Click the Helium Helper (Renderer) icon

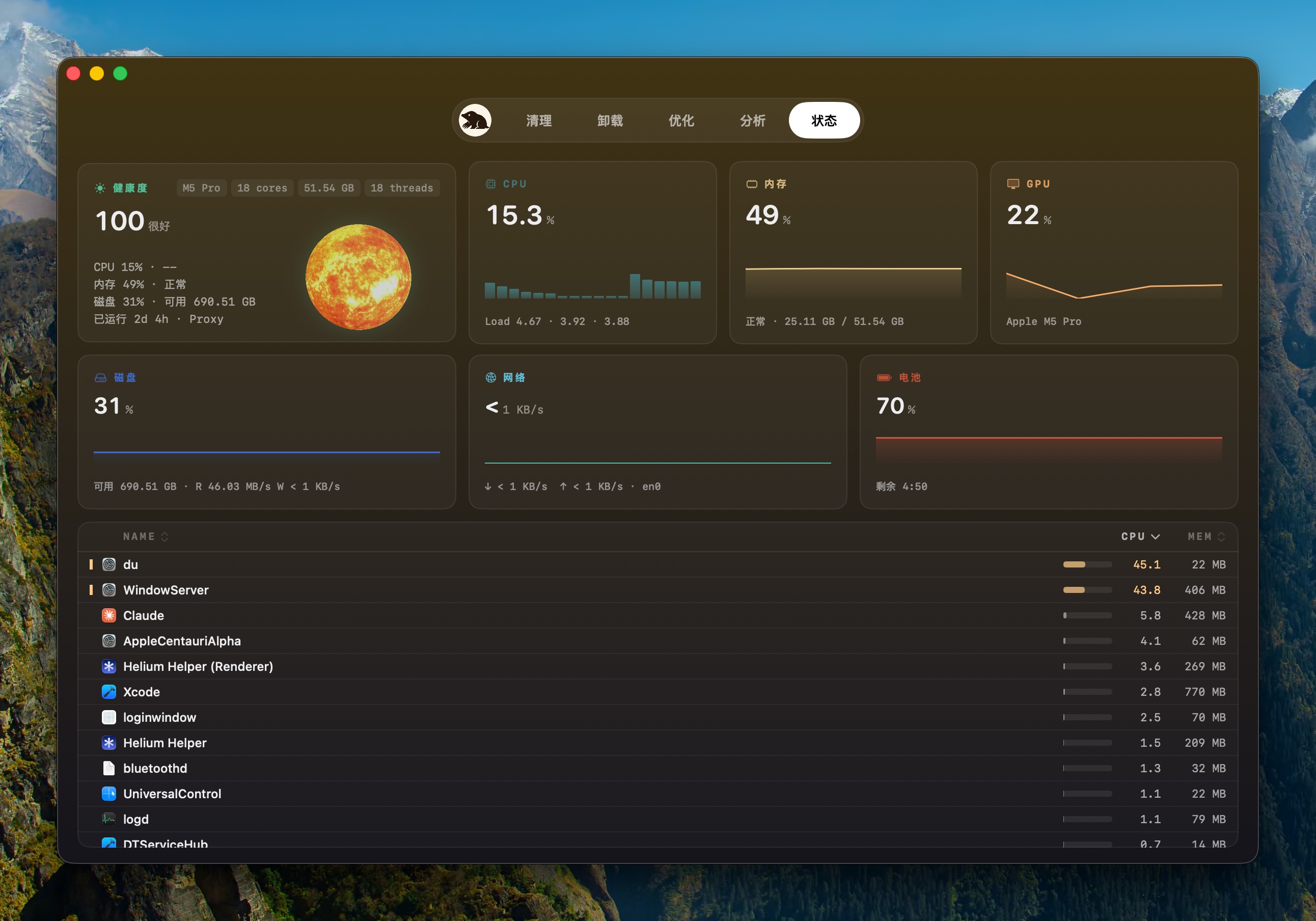109,666
